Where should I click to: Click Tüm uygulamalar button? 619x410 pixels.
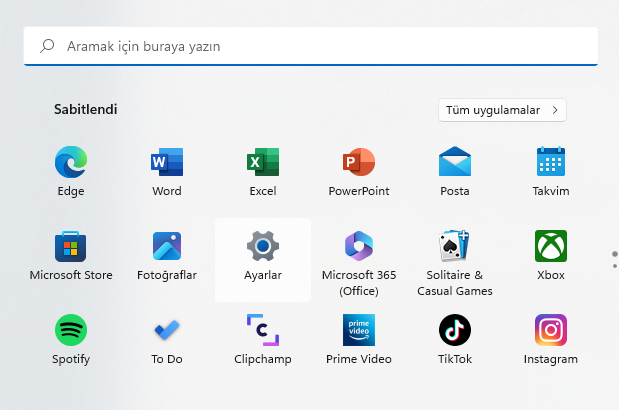click(502, 110)
